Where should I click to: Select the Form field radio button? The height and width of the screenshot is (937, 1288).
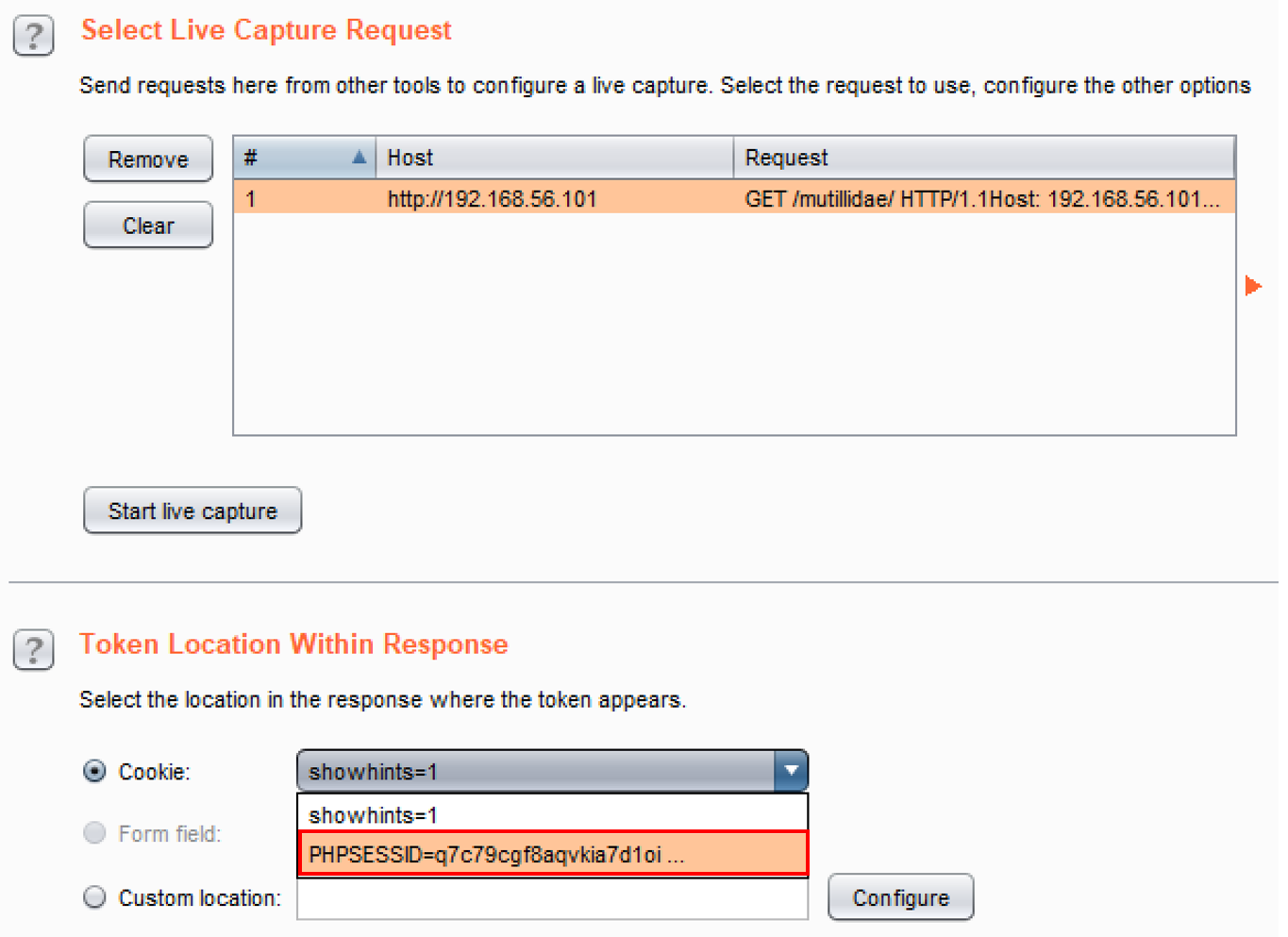[94, 833]
